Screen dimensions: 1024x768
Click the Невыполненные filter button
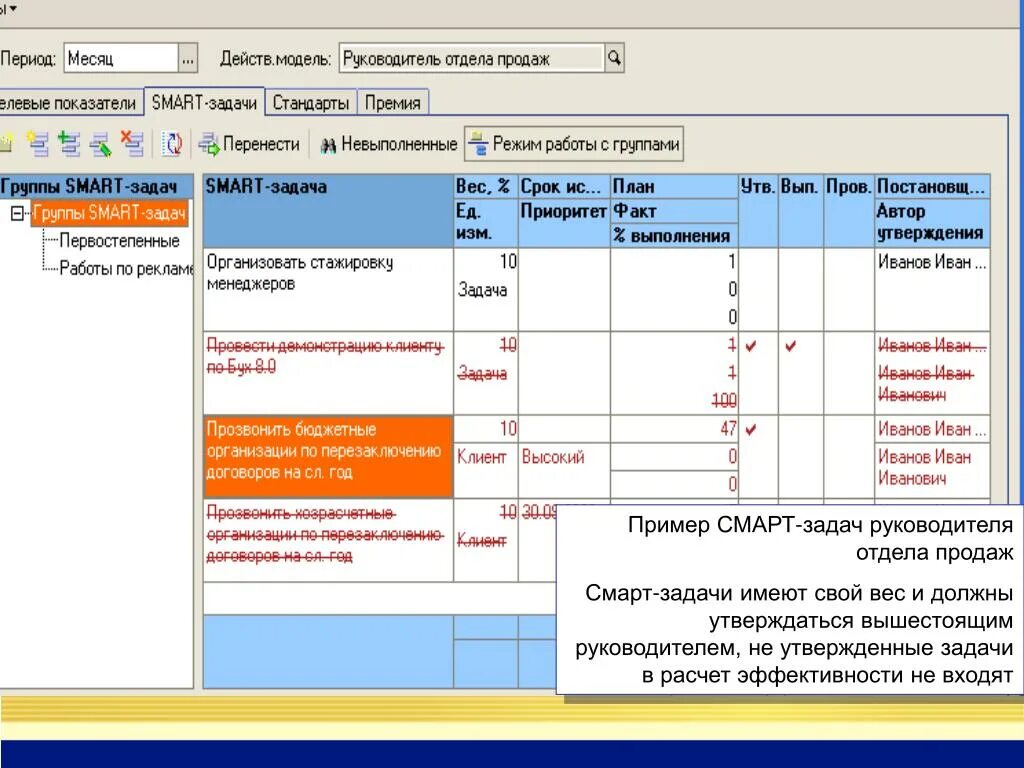pyautogui.click(x=389, y=144)
